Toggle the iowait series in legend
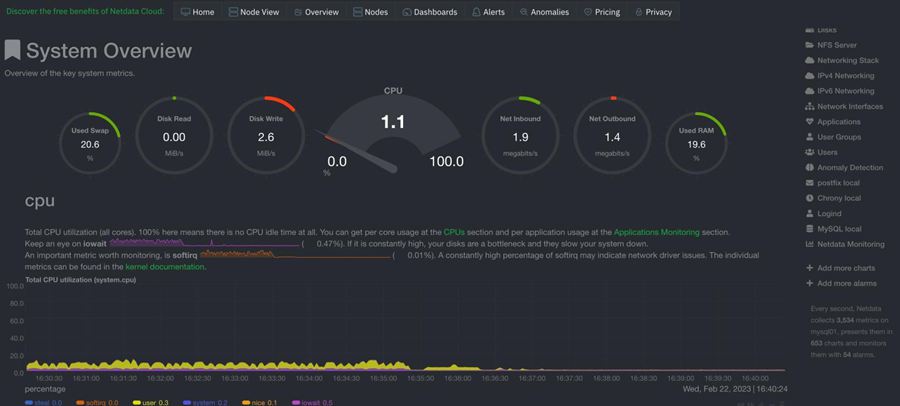 pos(307,402)
